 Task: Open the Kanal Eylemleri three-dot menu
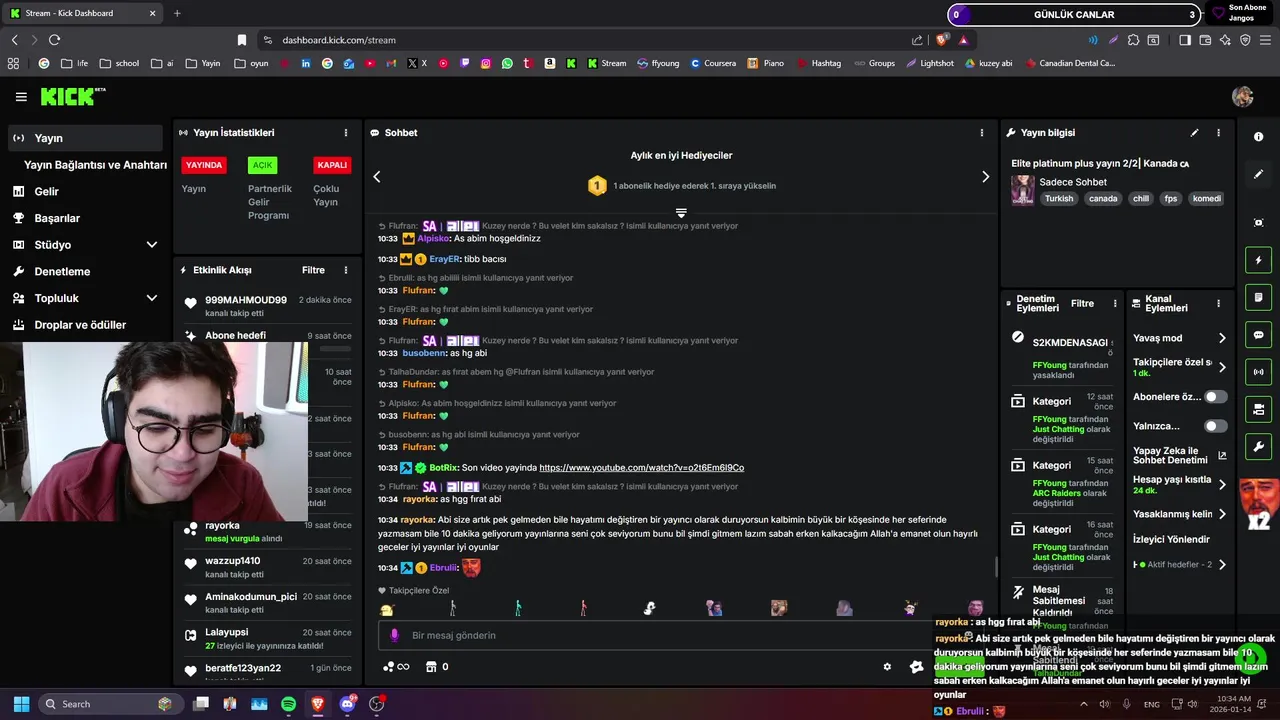pos(1218,303)
